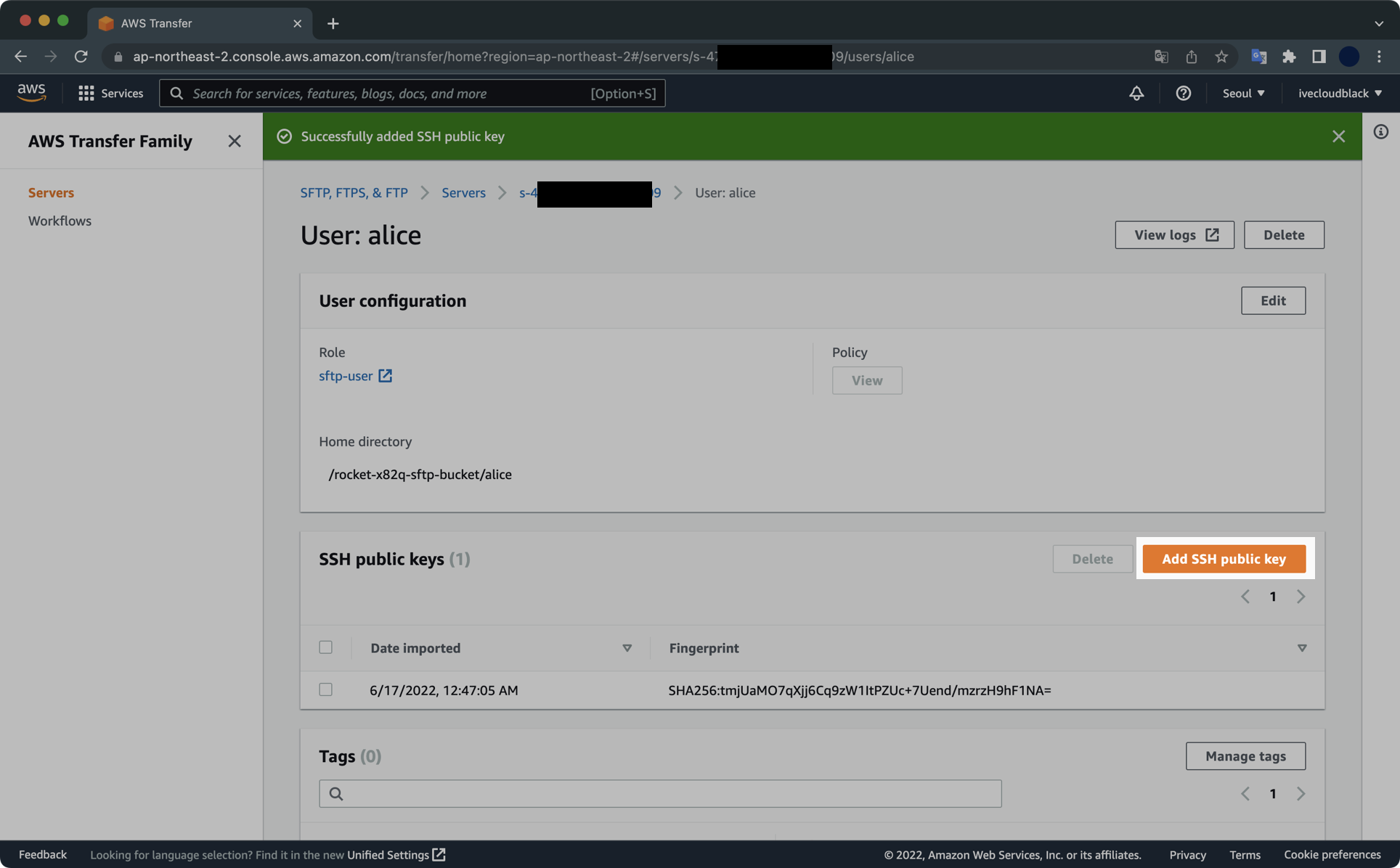
Task: Click the Tags search input field
Action: tap(660, 793)
